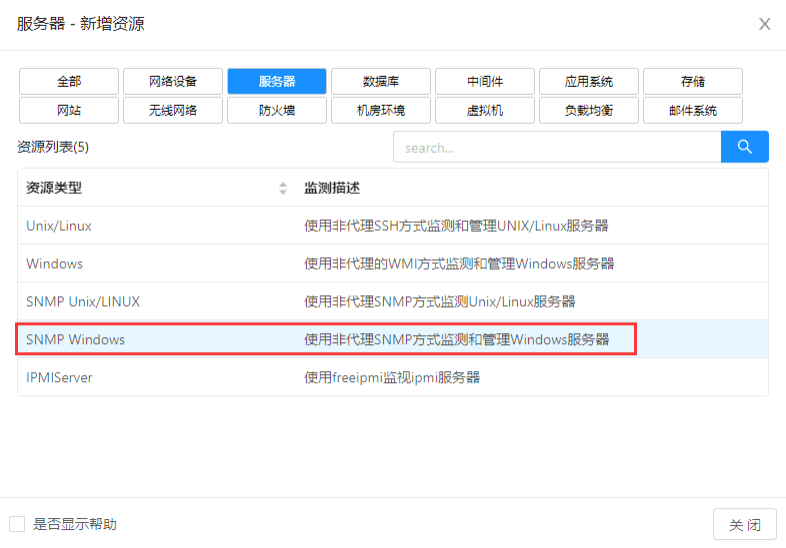Choose the 数据库 category filter
The image size is (786, 548).
click(381, 81)
